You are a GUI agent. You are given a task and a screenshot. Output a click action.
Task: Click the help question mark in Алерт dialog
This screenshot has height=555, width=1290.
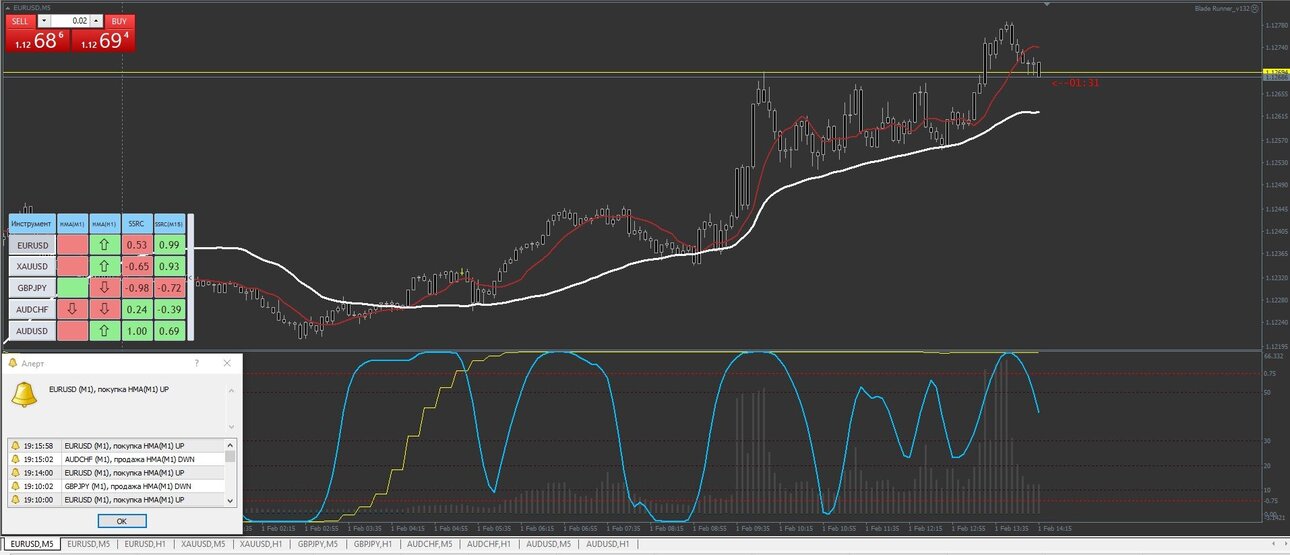196,363
